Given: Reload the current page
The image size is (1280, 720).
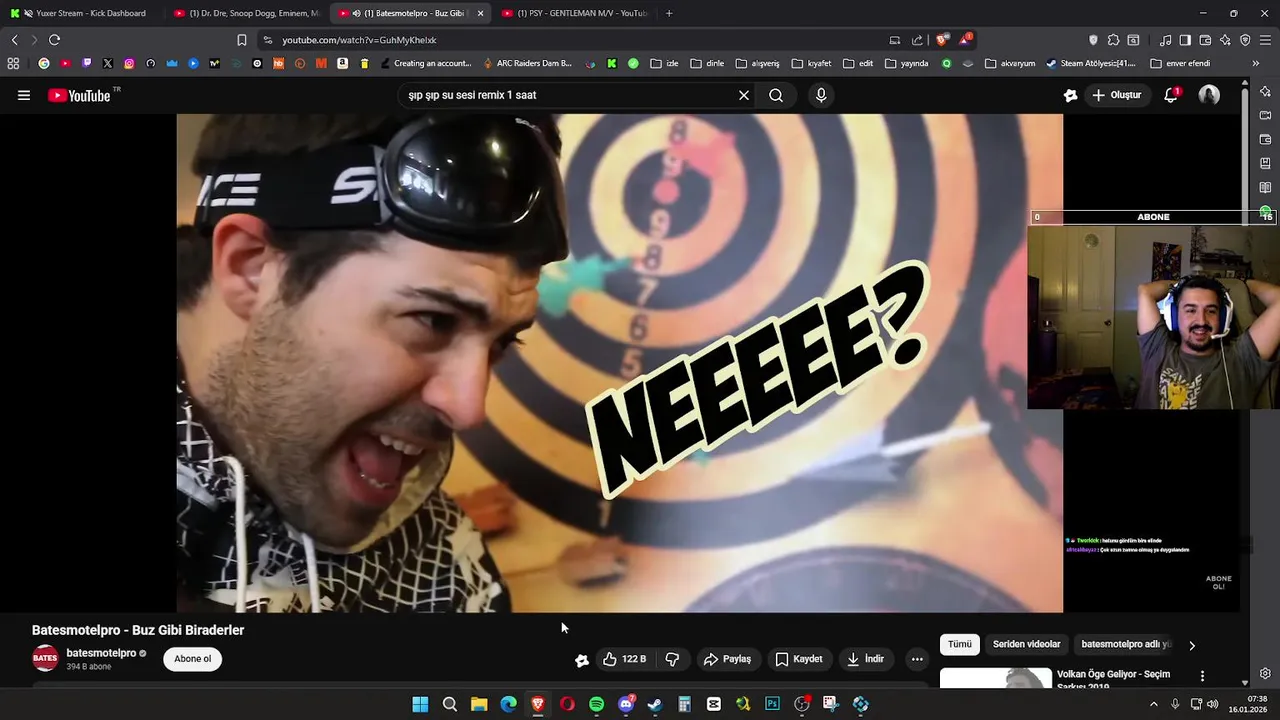Looking at the screenshot, I should [54, 40].
